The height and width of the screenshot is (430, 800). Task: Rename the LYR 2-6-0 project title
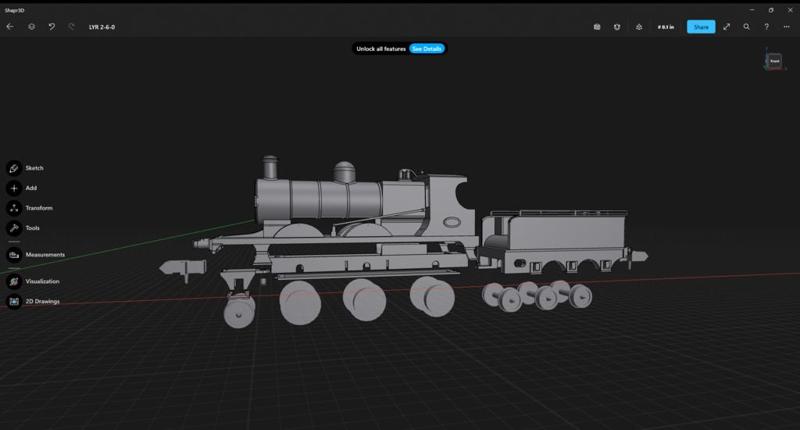(x=102, y=27)
